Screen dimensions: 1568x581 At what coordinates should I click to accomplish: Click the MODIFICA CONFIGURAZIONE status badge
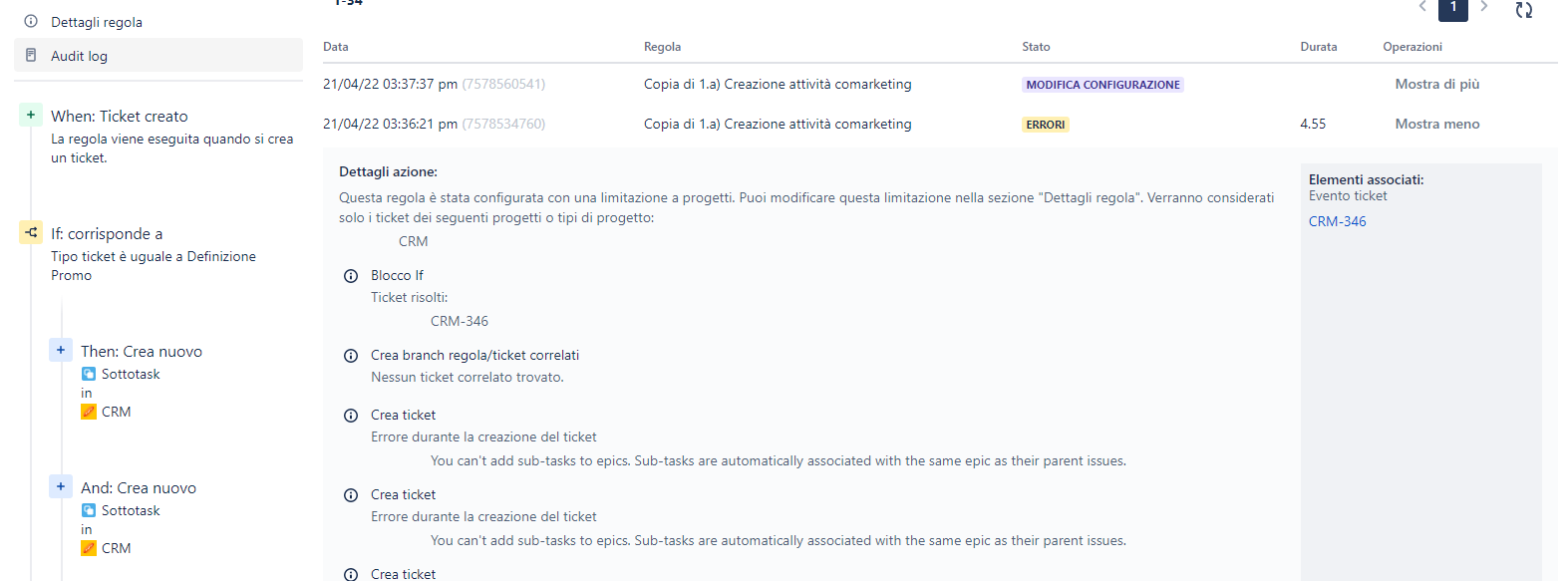(x=1102, y=85)
